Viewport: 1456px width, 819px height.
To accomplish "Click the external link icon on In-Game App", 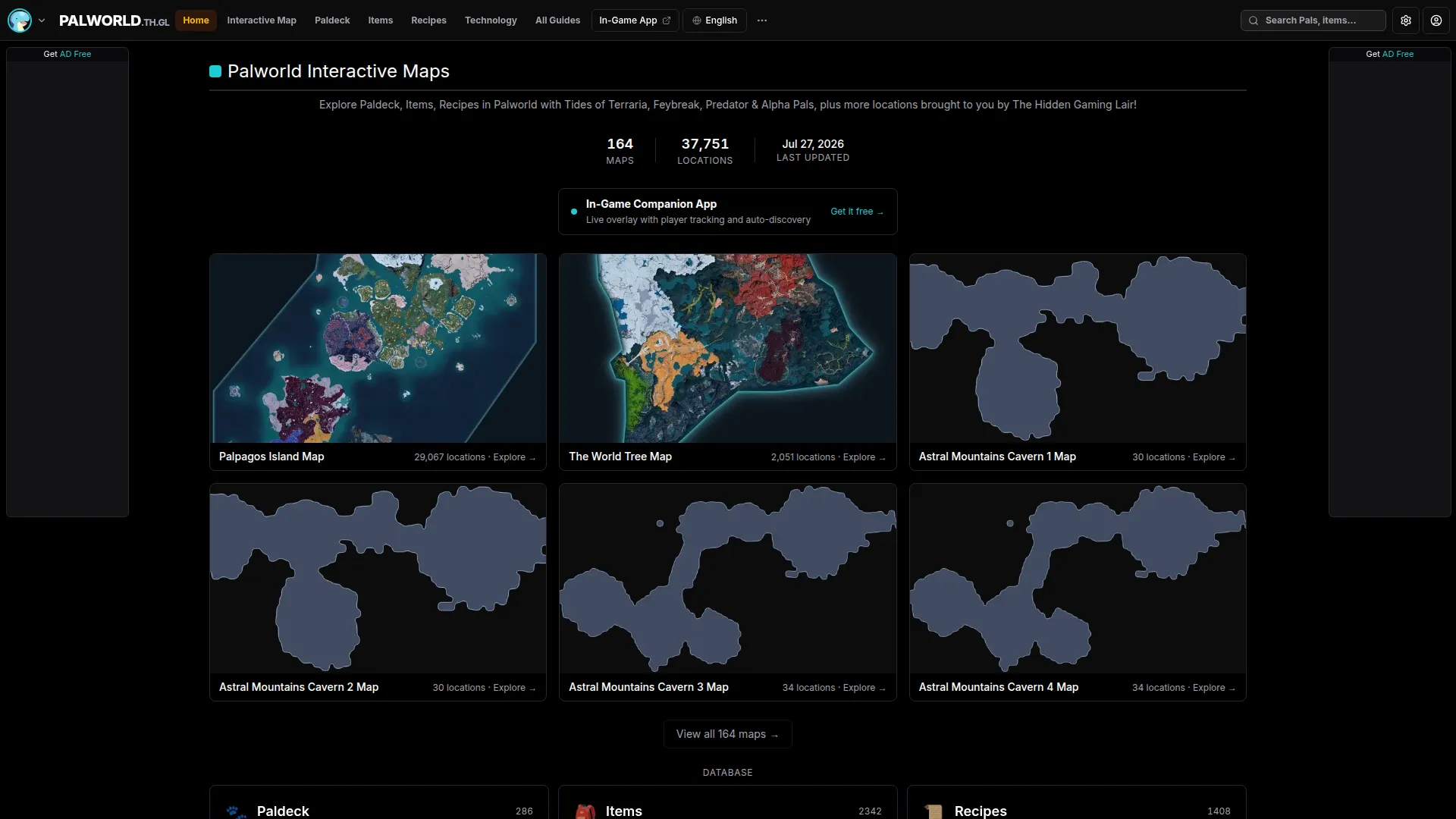I will point(667,20).
